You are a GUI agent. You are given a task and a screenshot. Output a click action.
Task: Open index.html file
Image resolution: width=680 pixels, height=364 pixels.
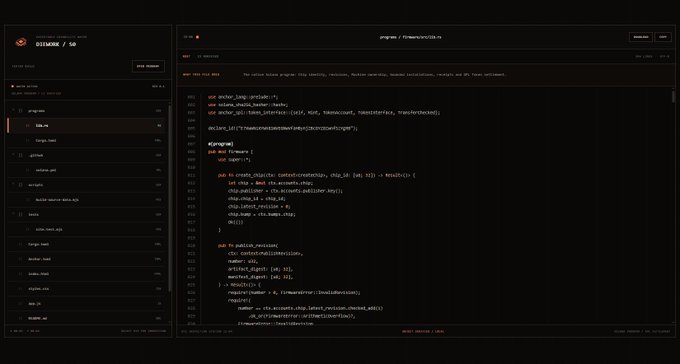(x=87, y=274)
